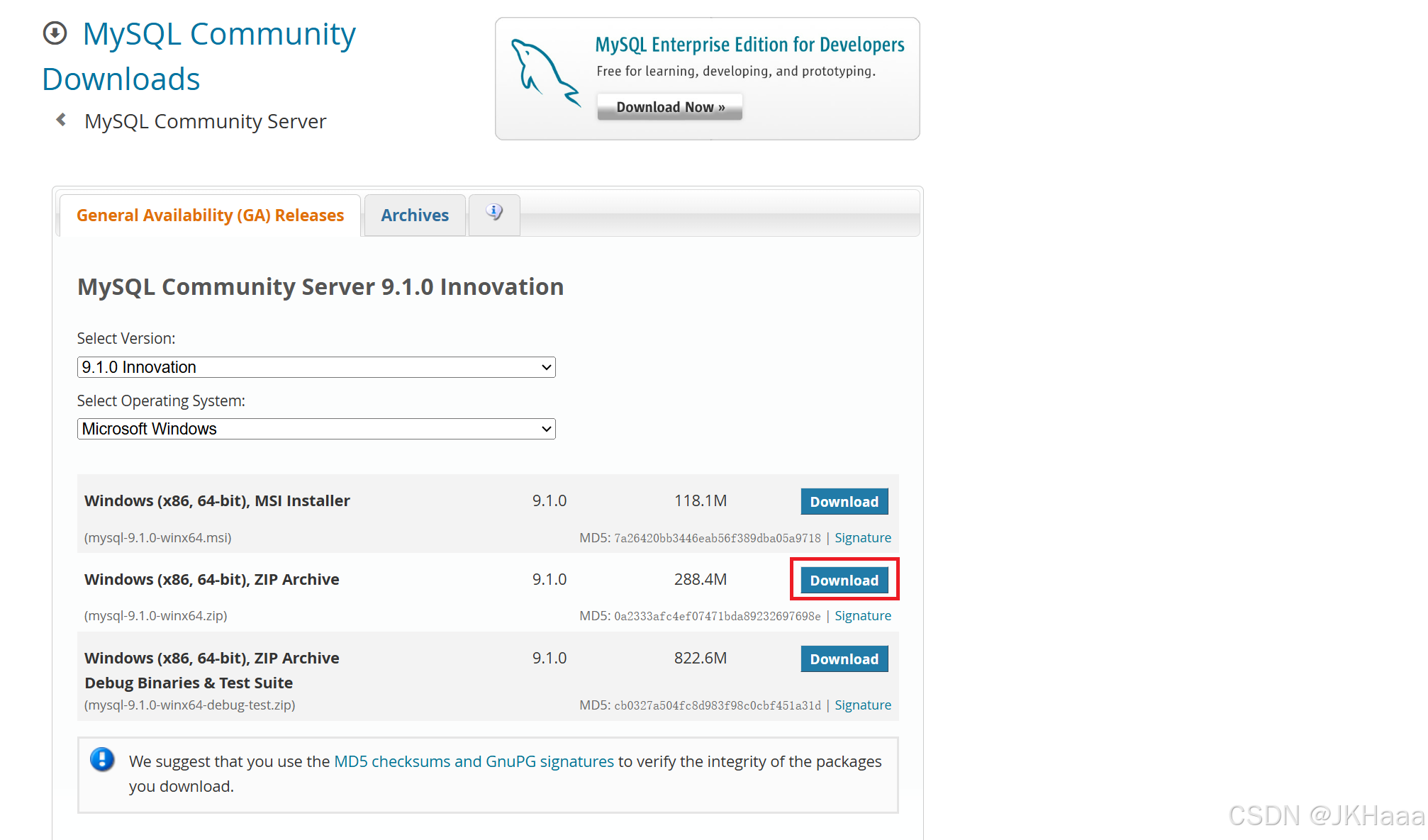The width and height of the screenshot is (1428, 840).
Task: Click the (mysql-9.1.0-winx64.msi) filename
Action: click(158, 538)
